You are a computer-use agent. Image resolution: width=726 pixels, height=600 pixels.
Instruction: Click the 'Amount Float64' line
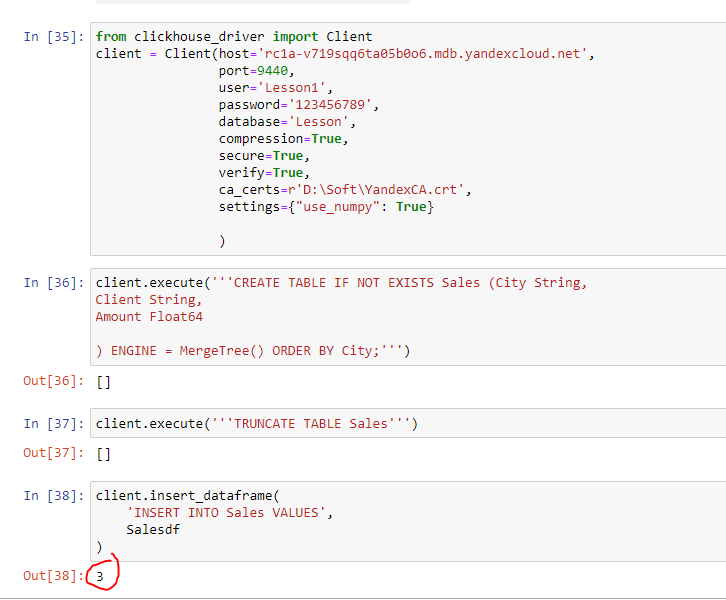click(149, 317)
